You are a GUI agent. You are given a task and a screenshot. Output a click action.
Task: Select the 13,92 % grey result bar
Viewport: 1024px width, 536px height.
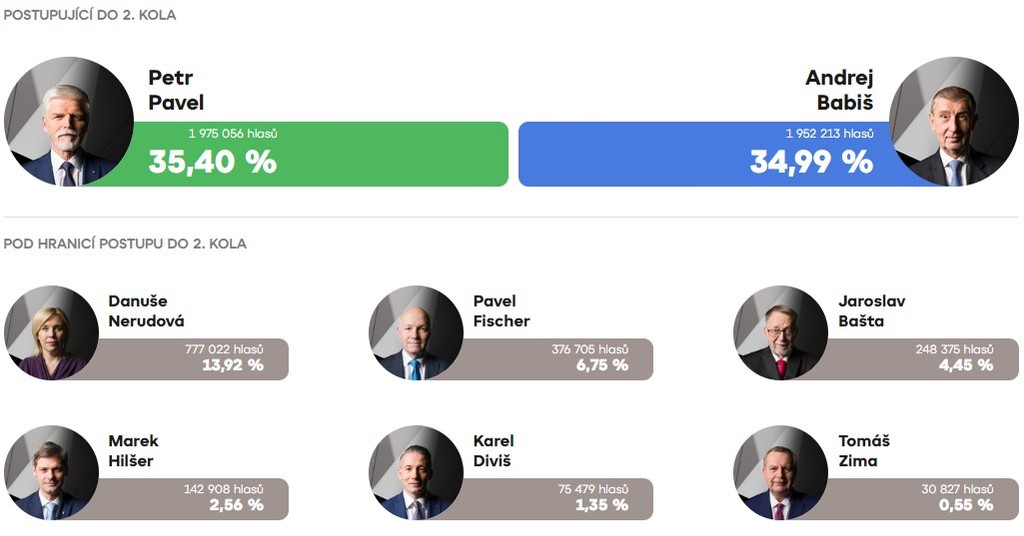[x=200, y=359]
